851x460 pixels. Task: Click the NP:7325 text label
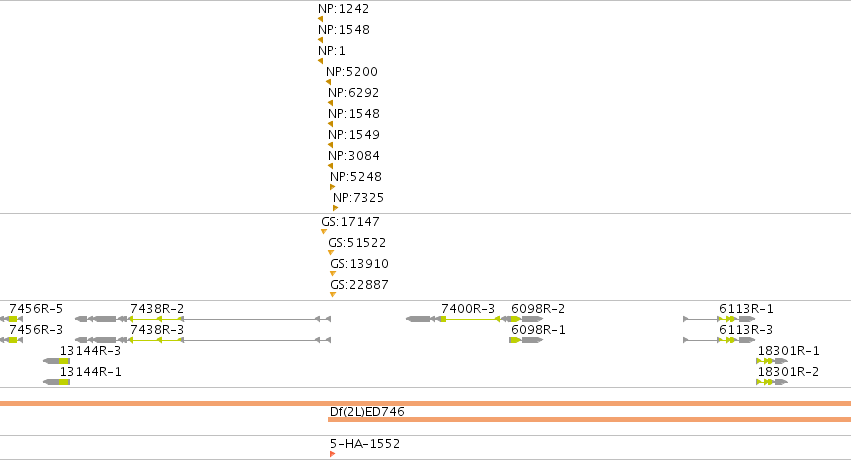(x=358, y=197)
